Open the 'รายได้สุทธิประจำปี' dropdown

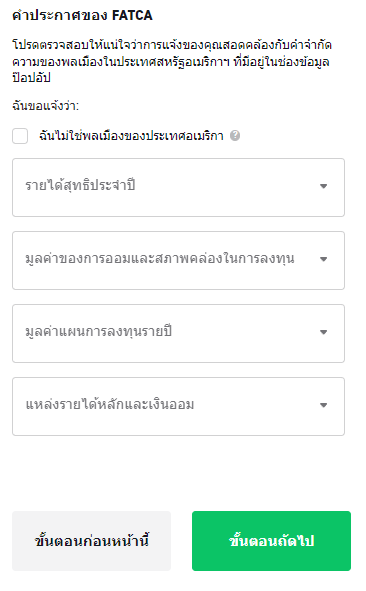tap(178, 188)
